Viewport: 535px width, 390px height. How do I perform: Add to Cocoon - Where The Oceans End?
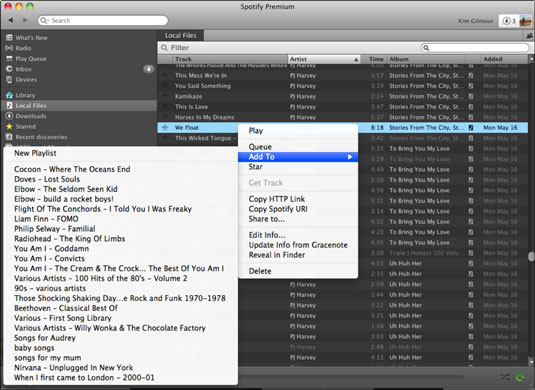coord(120,169)
